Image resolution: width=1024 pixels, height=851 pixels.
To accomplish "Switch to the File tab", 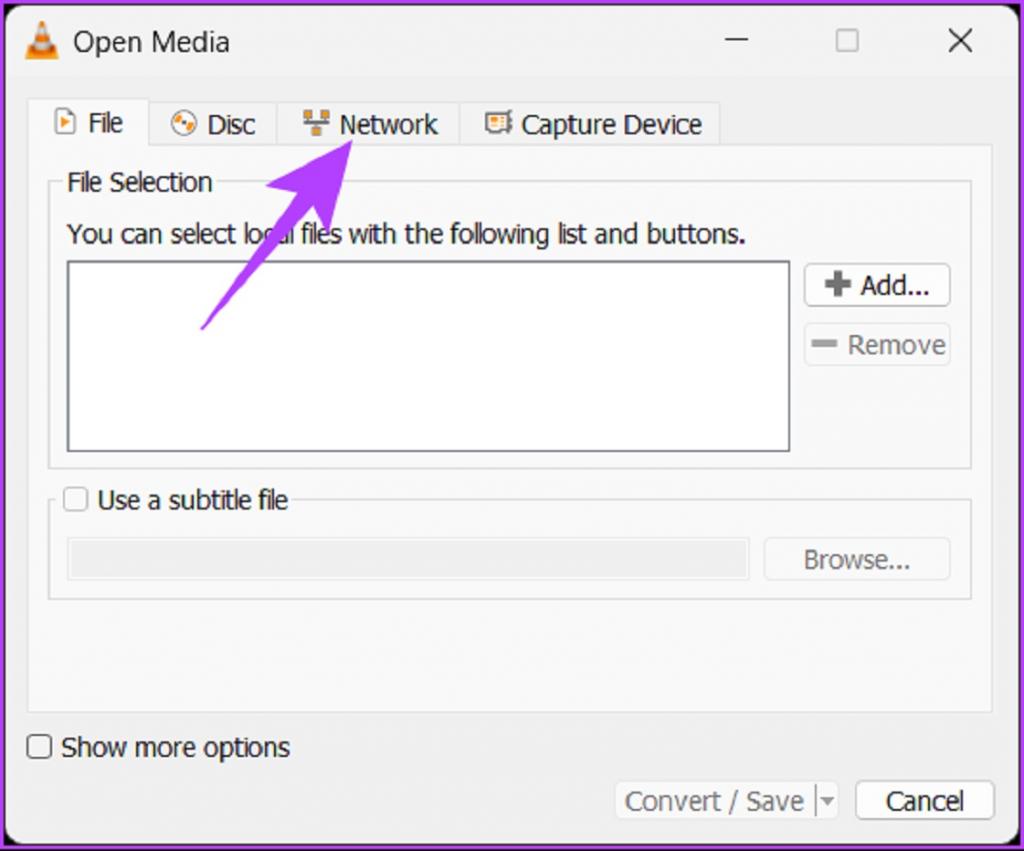I will click(x=89, y=123).
